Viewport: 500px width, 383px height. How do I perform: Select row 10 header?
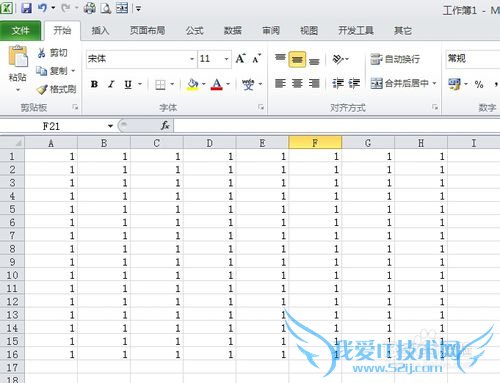coord(12,275)
